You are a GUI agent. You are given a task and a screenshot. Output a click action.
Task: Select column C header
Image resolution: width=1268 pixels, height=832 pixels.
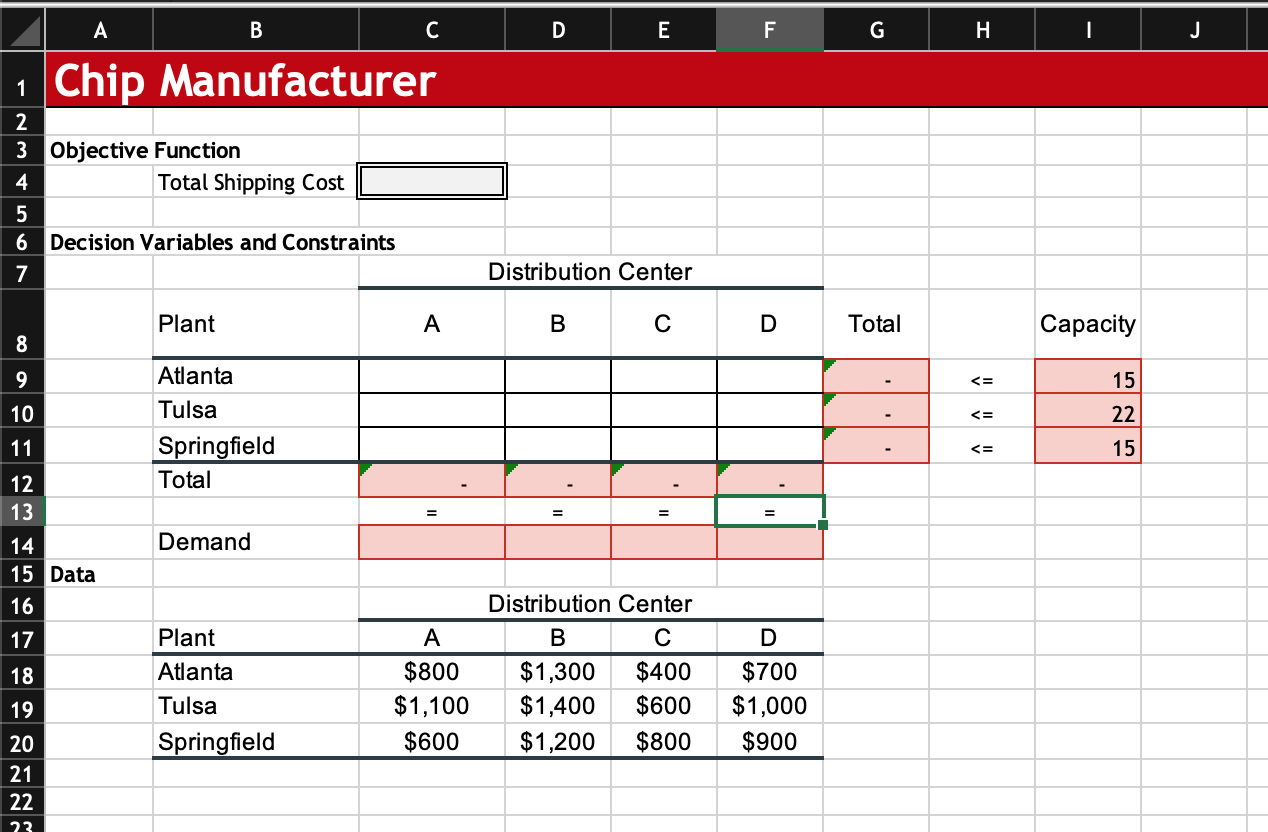(432, 31)
